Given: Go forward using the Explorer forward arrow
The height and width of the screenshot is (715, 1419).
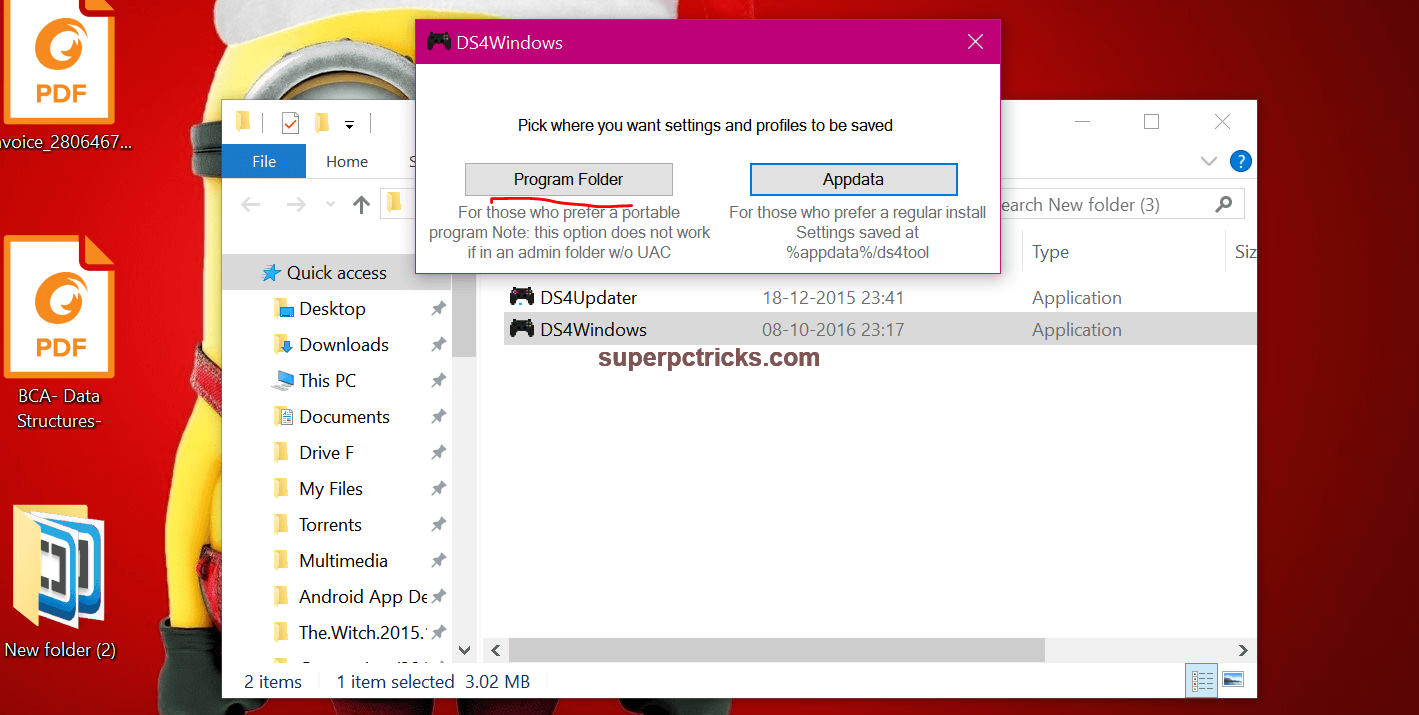Looking at the screenshot, I should coord(296,205).
